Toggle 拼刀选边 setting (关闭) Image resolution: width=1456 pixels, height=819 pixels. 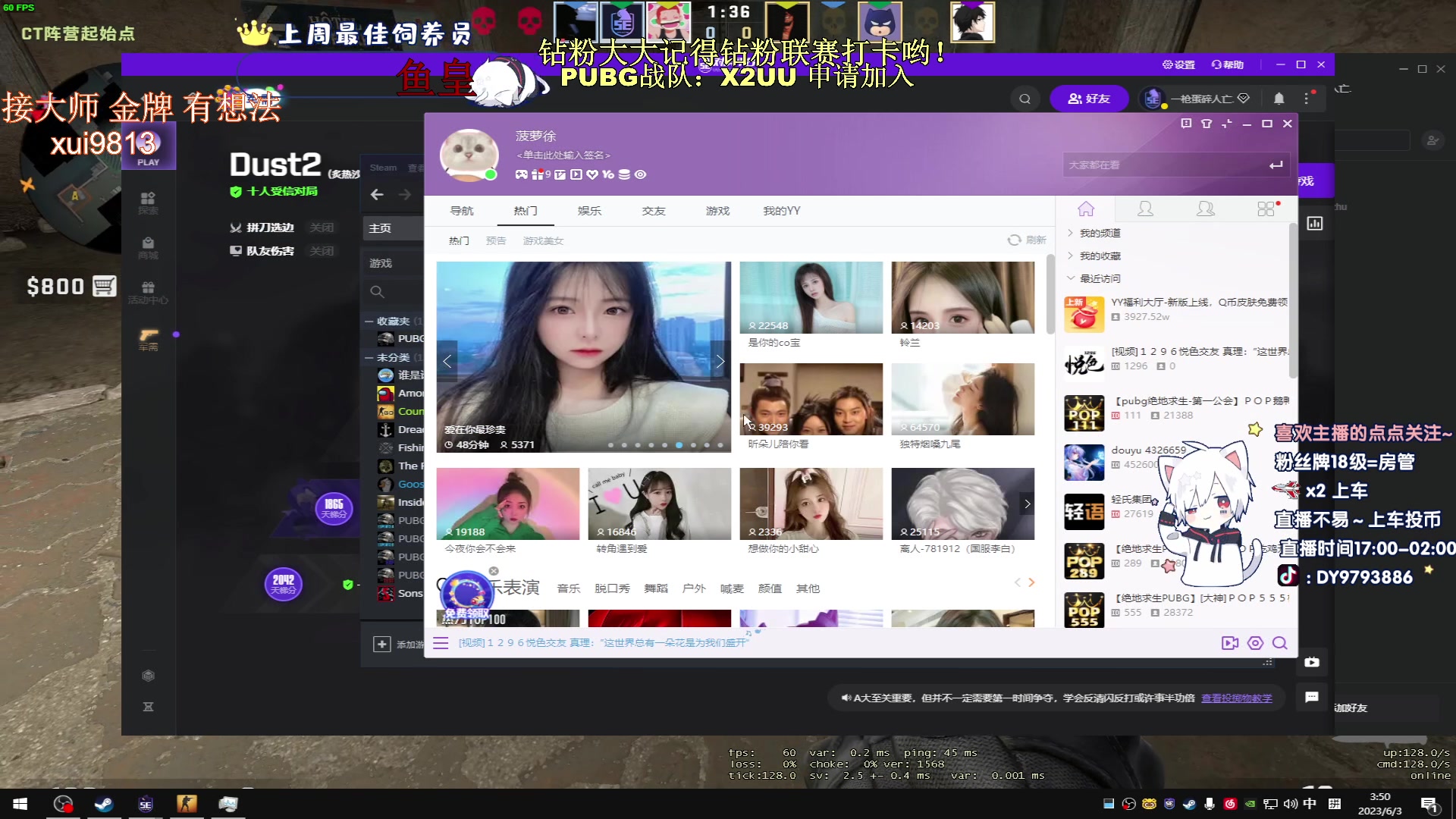click(322, 227)
